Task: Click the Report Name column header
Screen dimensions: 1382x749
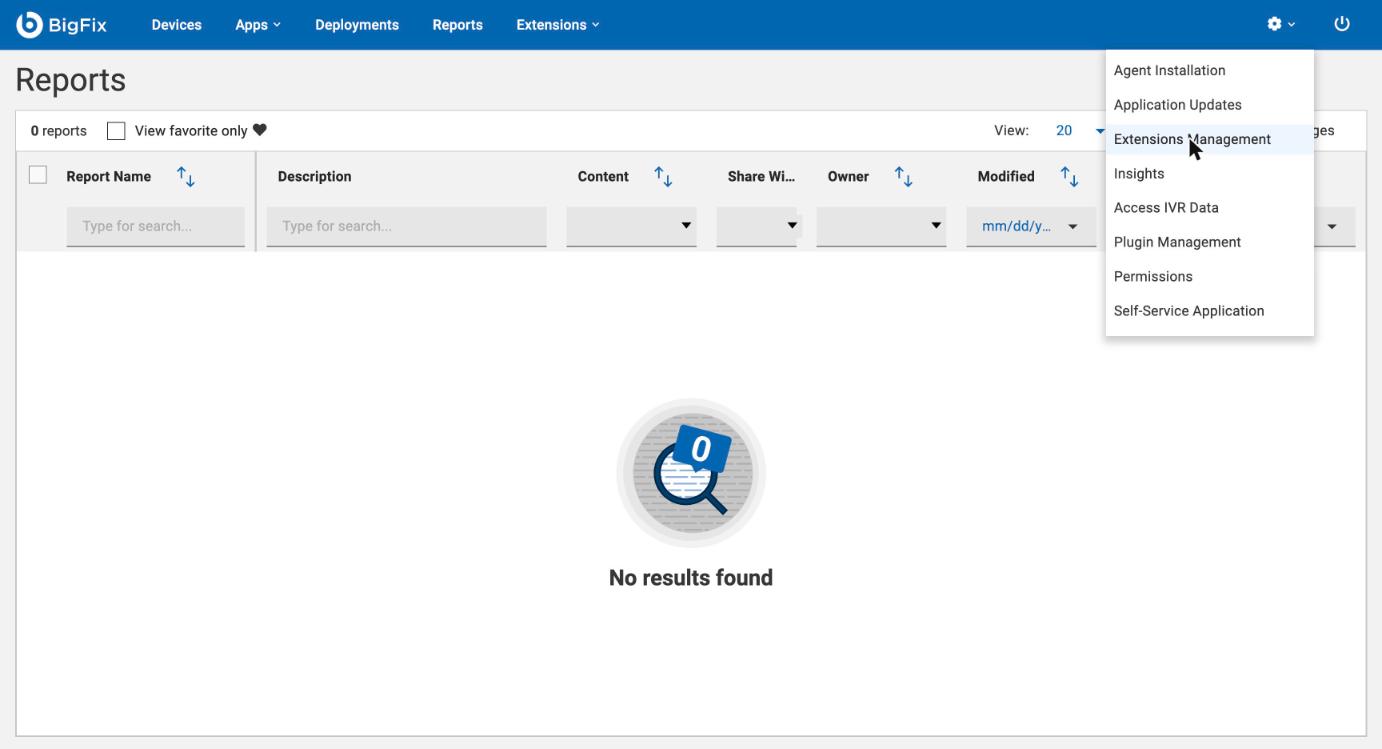Action: point(109,177)
